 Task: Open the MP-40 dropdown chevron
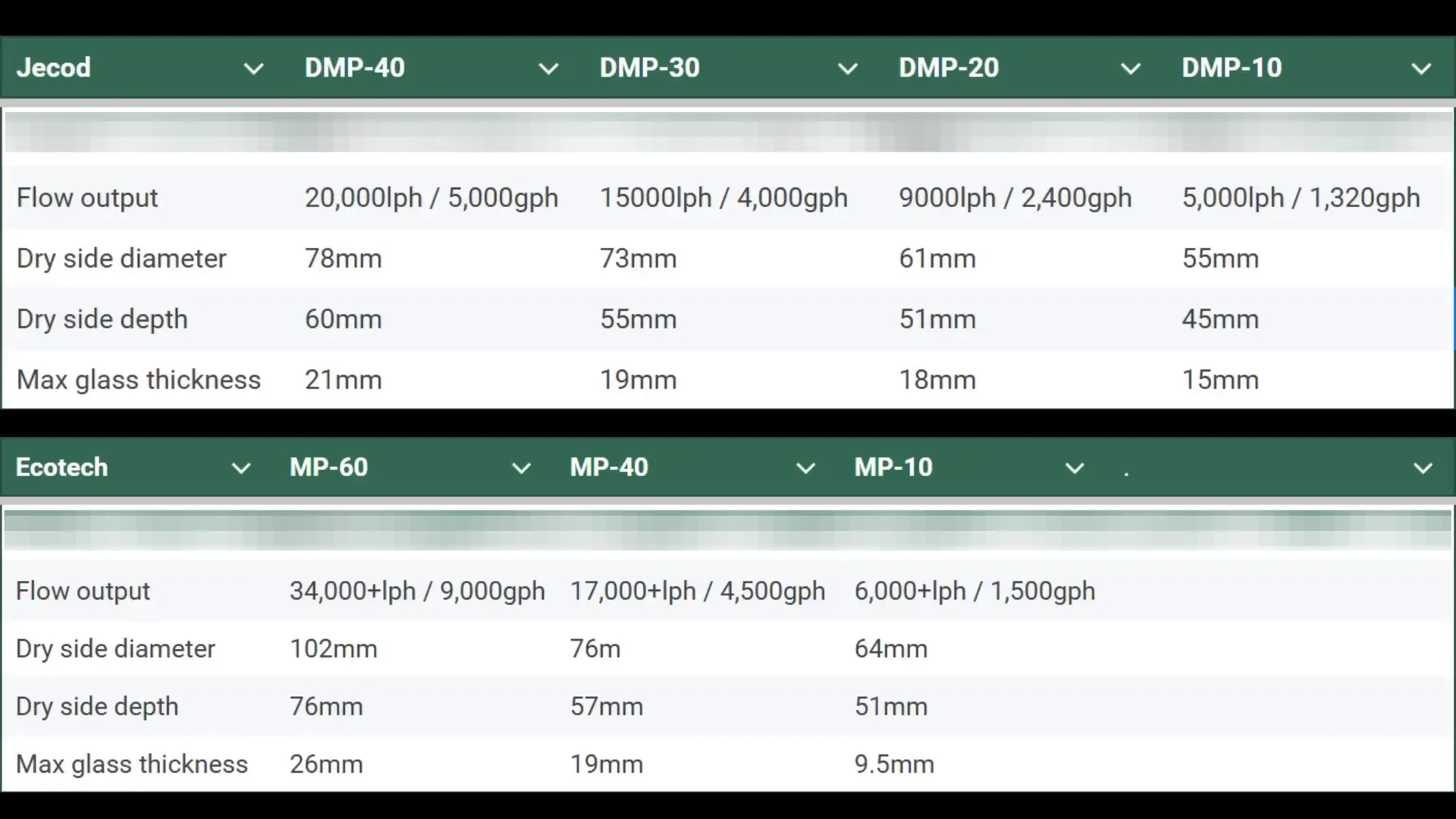(806, 468)
